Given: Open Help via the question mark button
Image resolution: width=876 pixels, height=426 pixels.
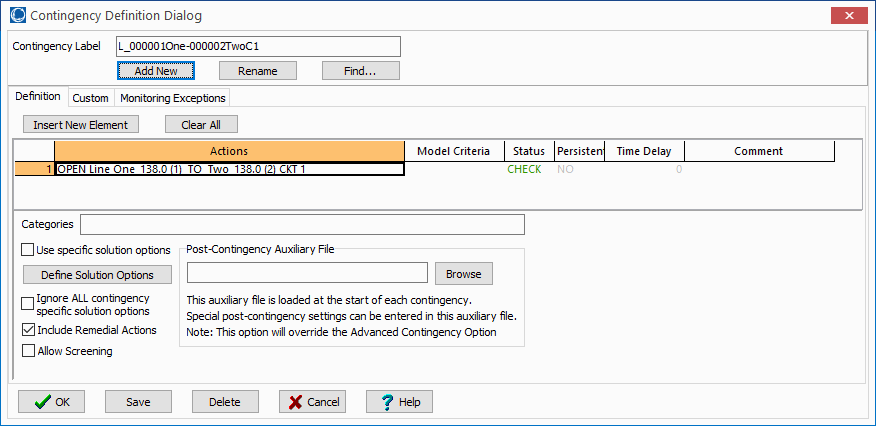Looking at the screenshot, I should point(399,402).
